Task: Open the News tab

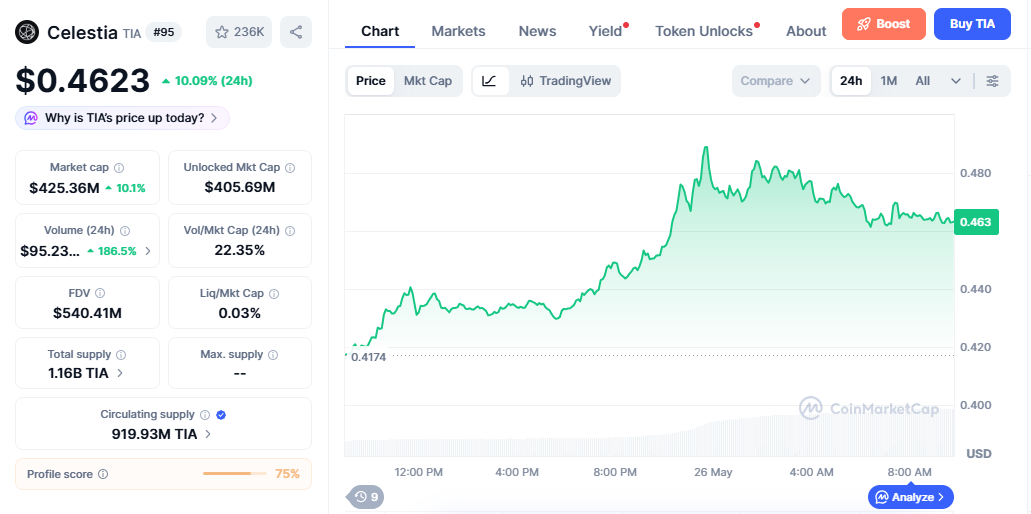Action: pyautogui.click(x=537, y=31)
